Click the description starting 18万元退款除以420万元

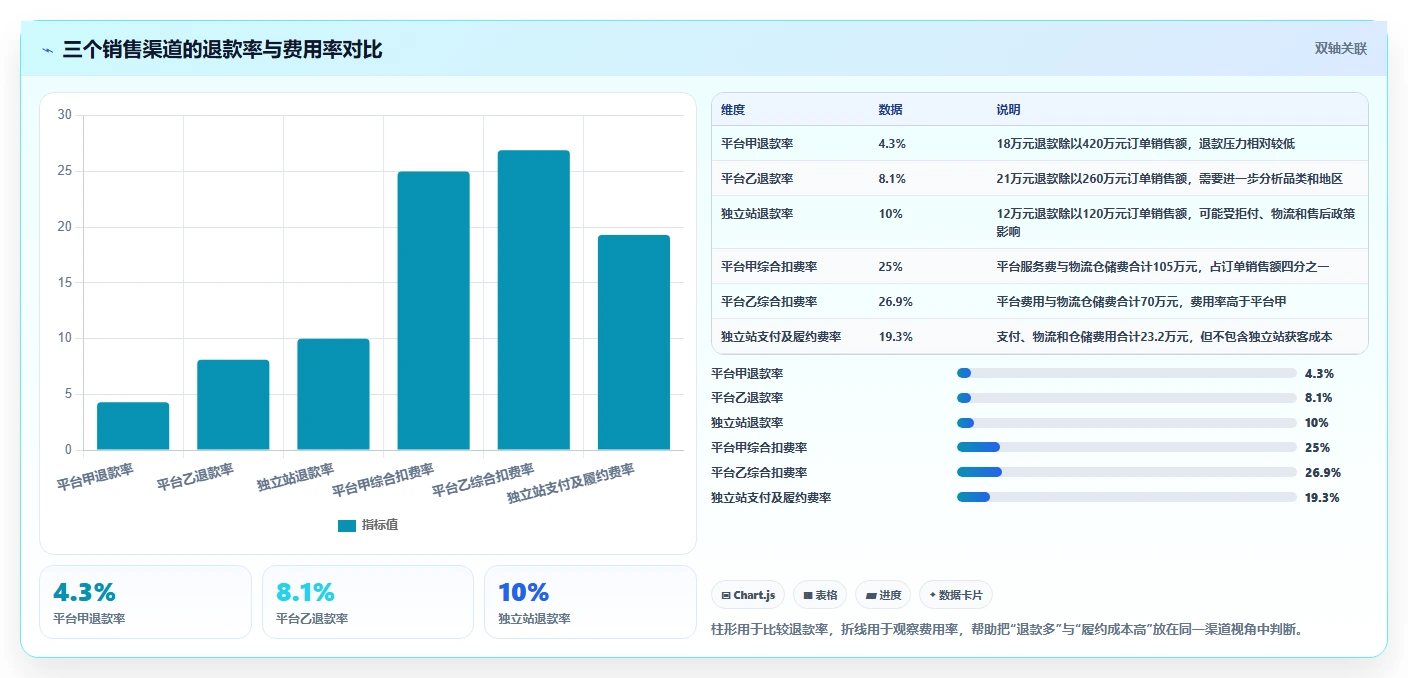pyautogui.click(x=1146, y=144)
